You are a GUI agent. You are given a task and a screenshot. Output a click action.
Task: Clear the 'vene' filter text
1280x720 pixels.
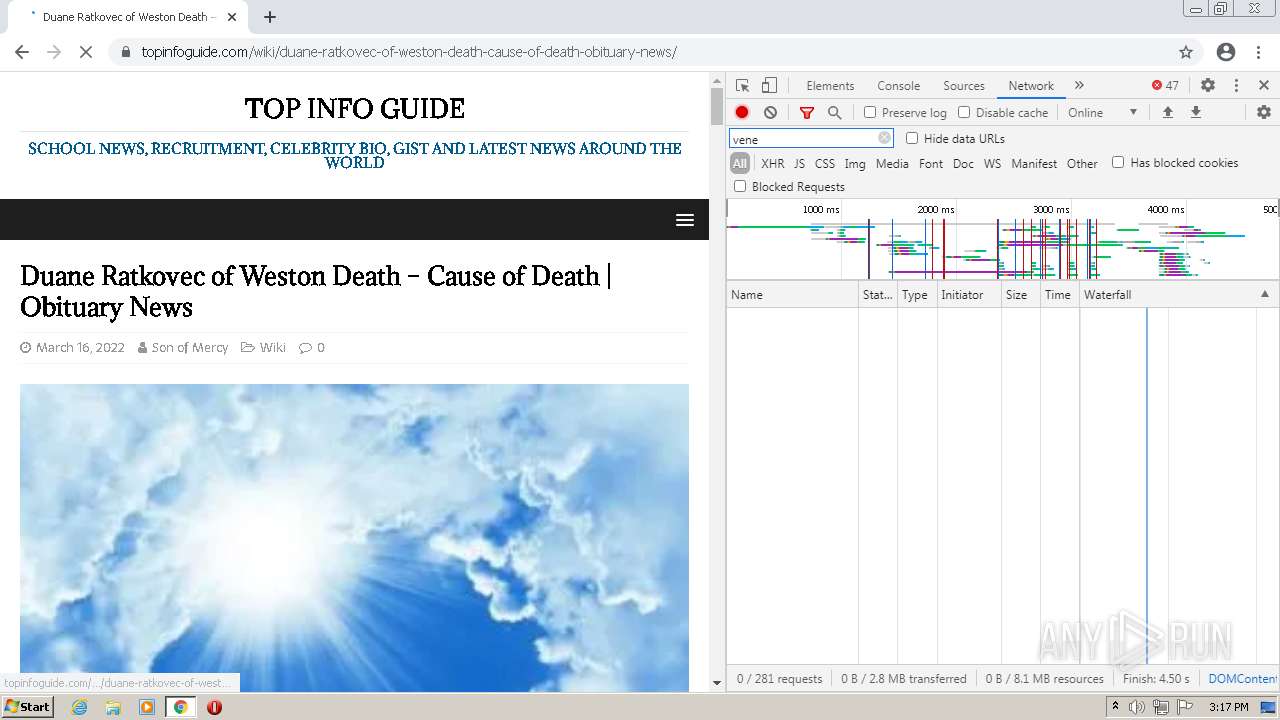[x=884, y=139]
